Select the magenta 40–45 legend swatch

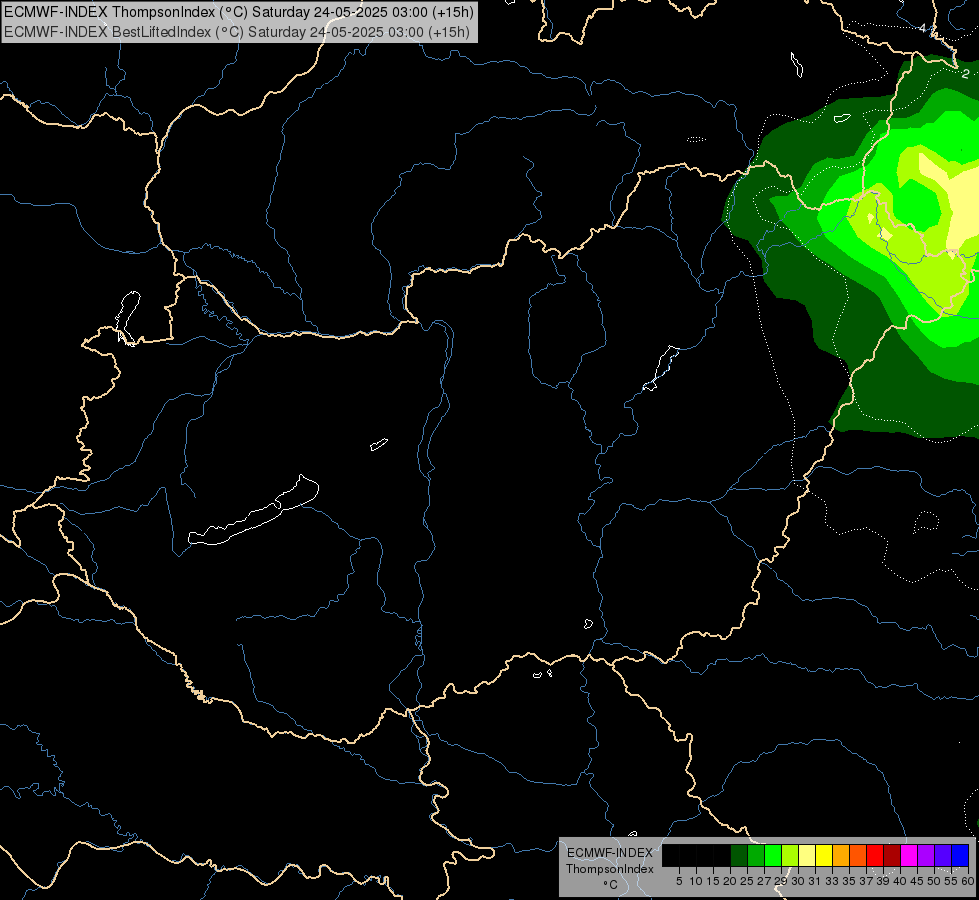pyautogui.click(x=909, y=855)
